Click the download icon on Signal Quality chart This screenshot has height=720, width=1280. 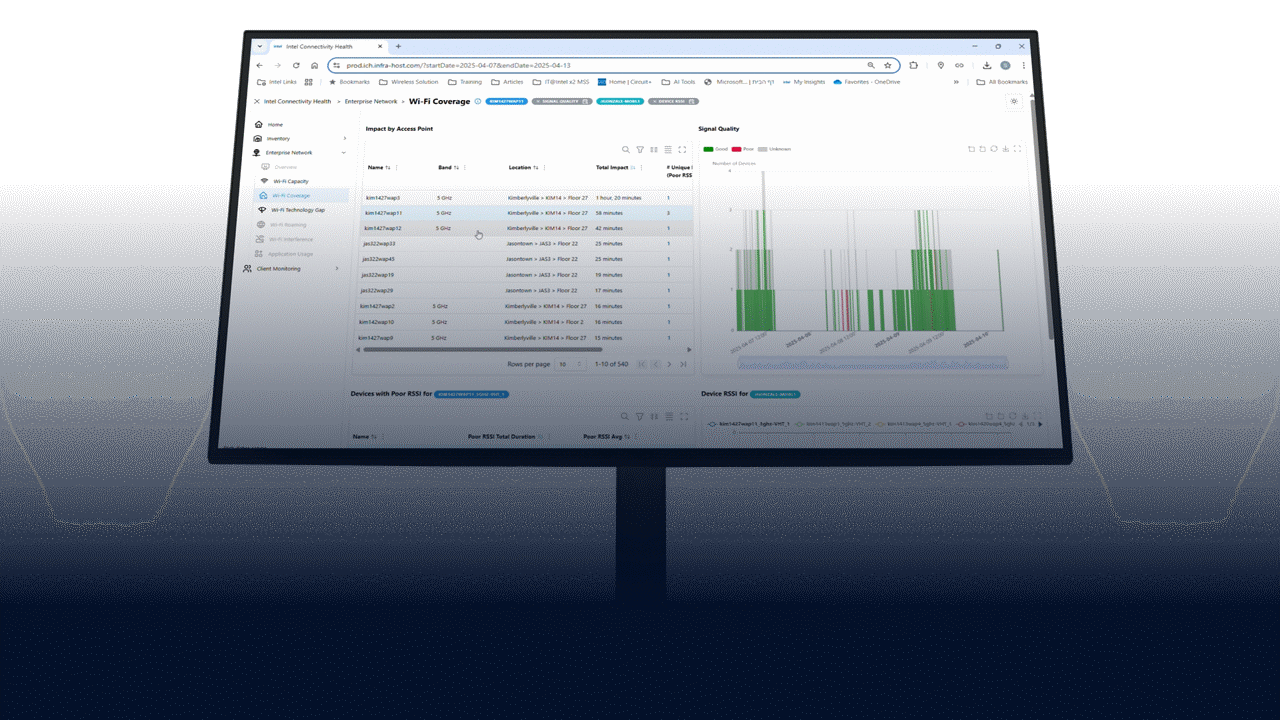pos(1005,149)
